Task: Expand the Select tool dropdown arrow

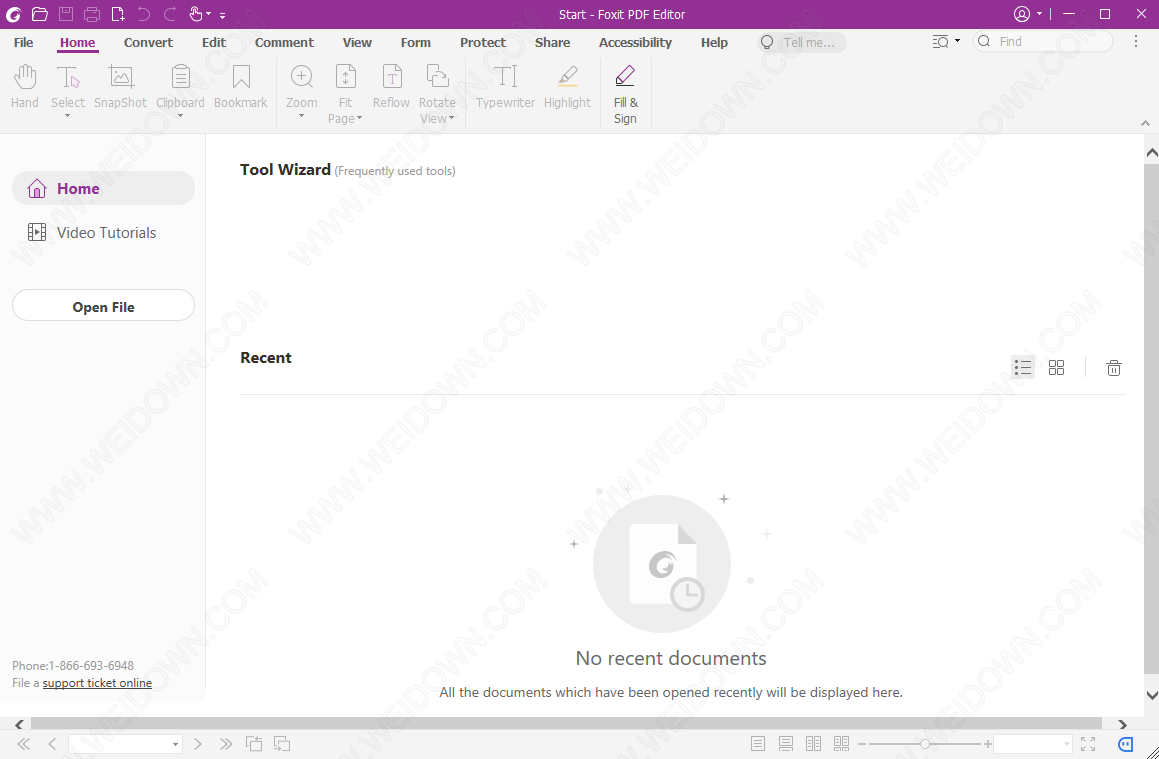Action: [67, 115]
